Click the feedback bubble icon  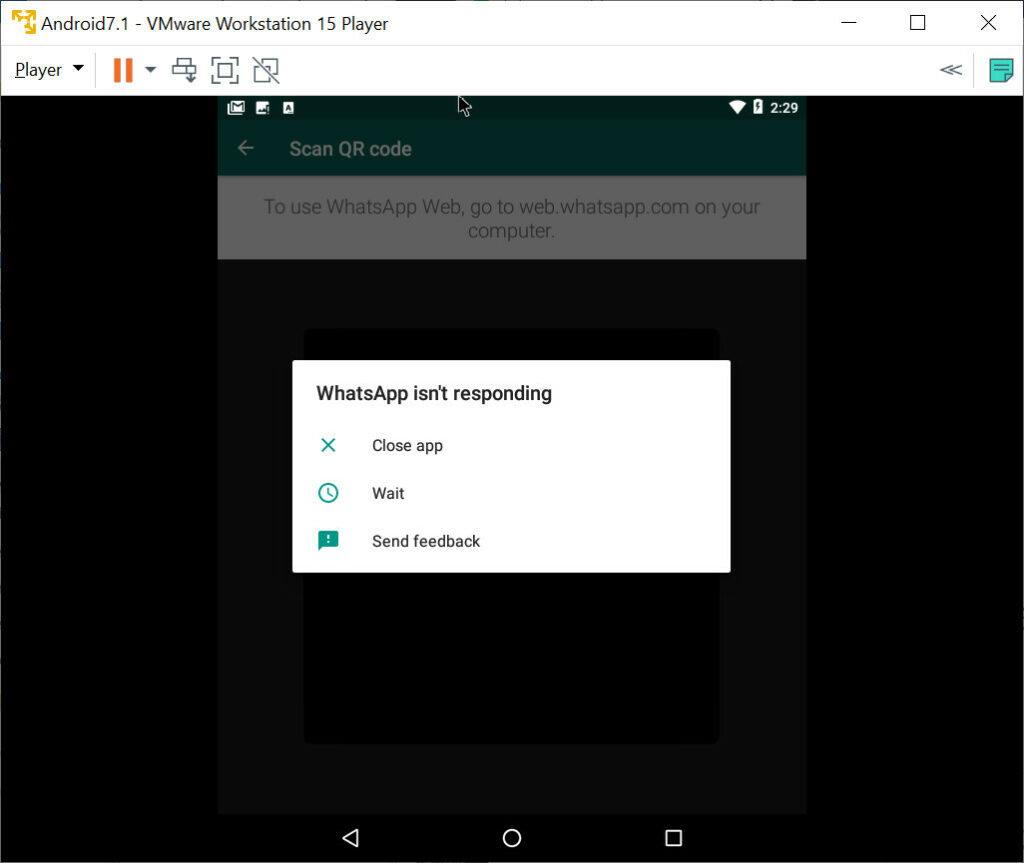tap(328, 541)
